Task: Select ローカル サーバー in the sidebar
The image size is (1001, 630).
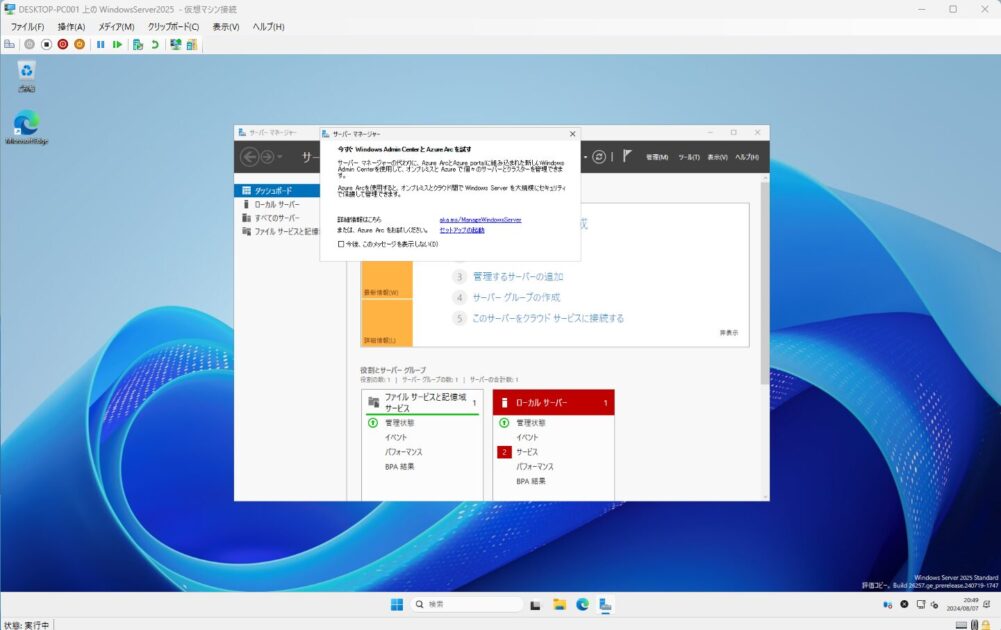Action: [x=277, y=204]
